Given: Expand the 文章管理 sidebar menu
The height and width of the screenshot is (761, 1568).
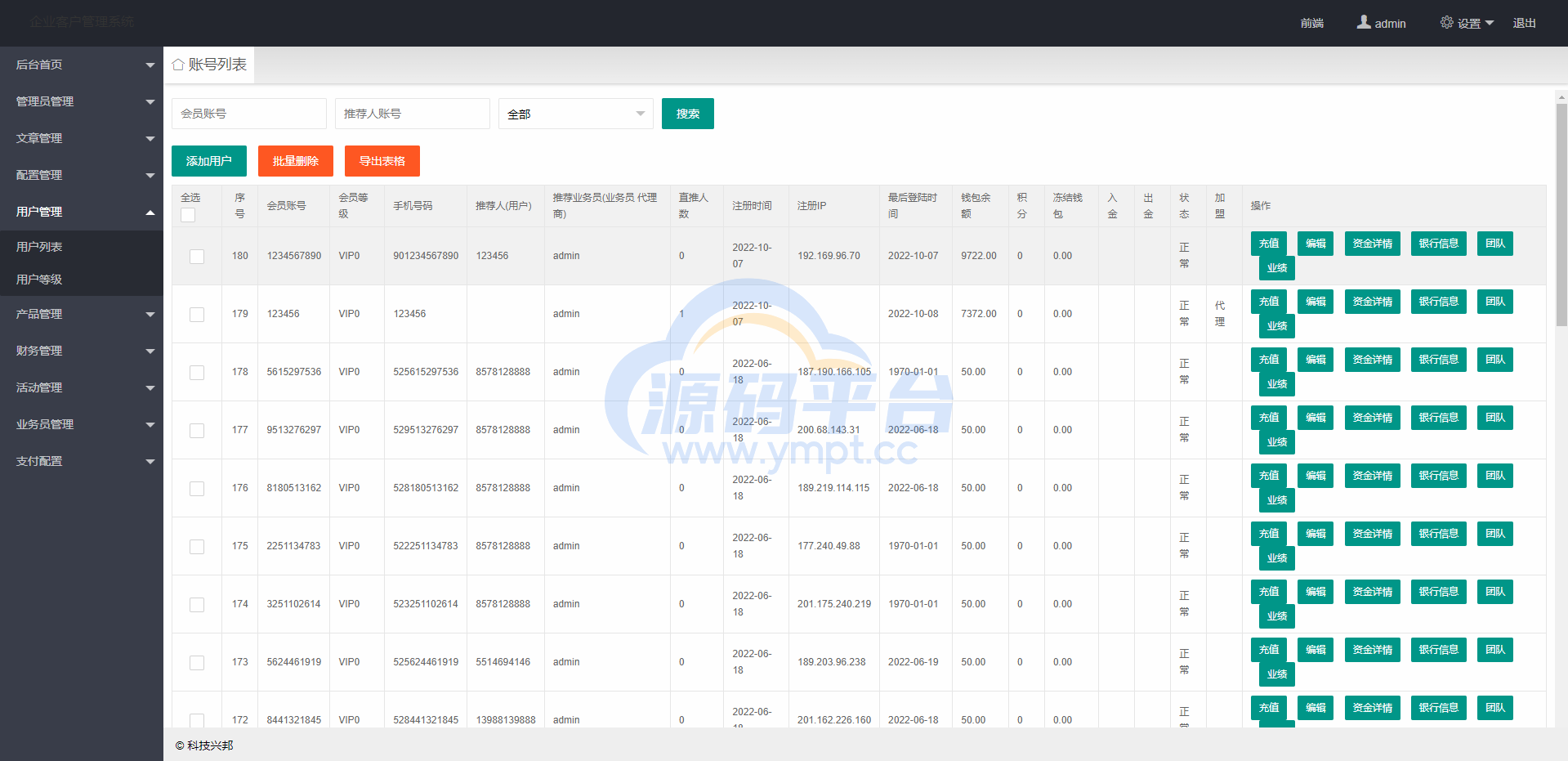Looking at the screenshot, I should [x=82, y=138].
